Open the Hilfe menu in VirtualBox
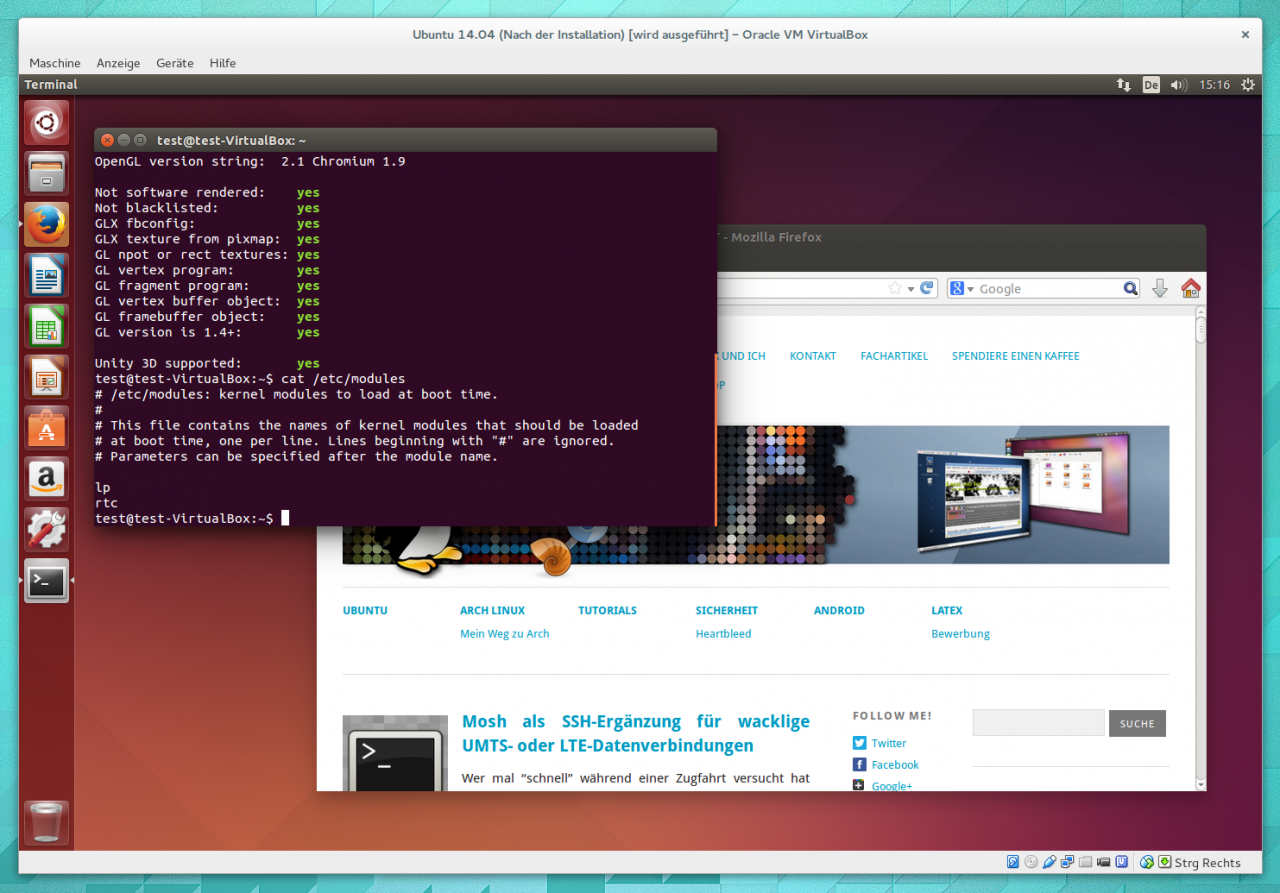Screen dimensions: 1280x893 223,63
